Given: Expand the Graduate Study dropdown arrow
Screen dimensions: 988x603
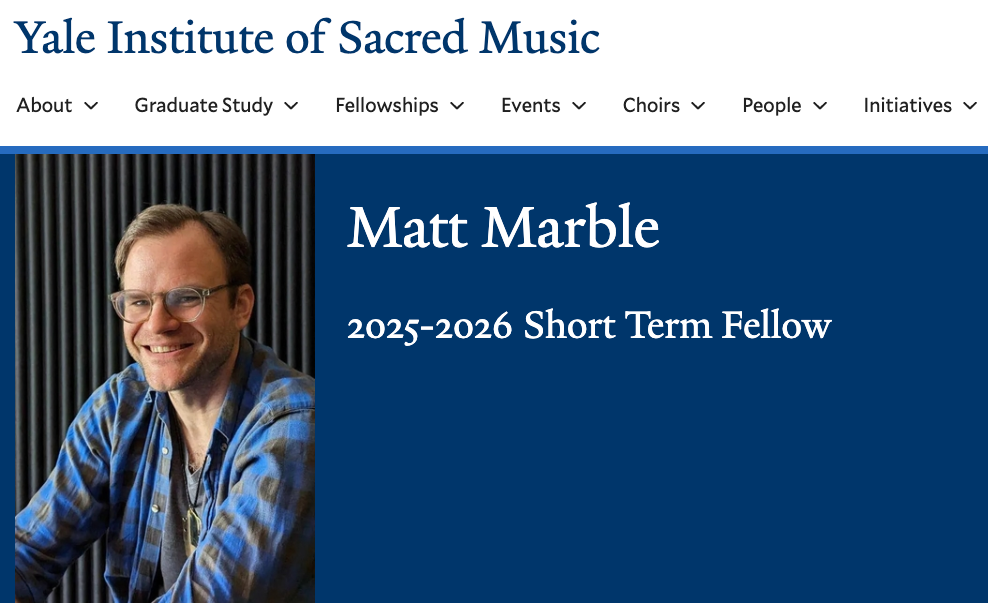Looking at the screenshot, I should coord(291,106).
